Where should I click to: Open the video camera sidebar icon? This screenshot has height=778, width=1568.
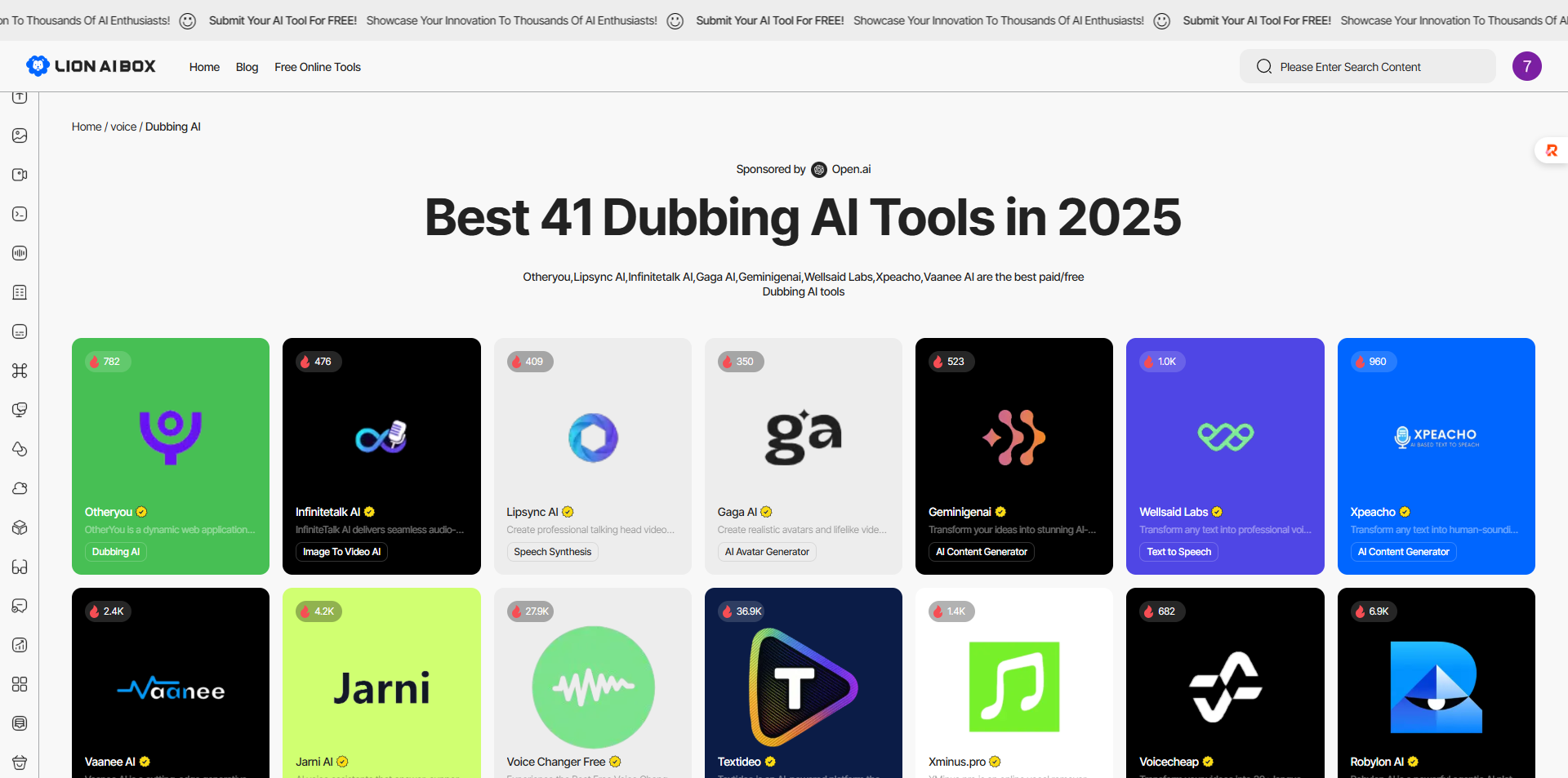click(20, 175)
